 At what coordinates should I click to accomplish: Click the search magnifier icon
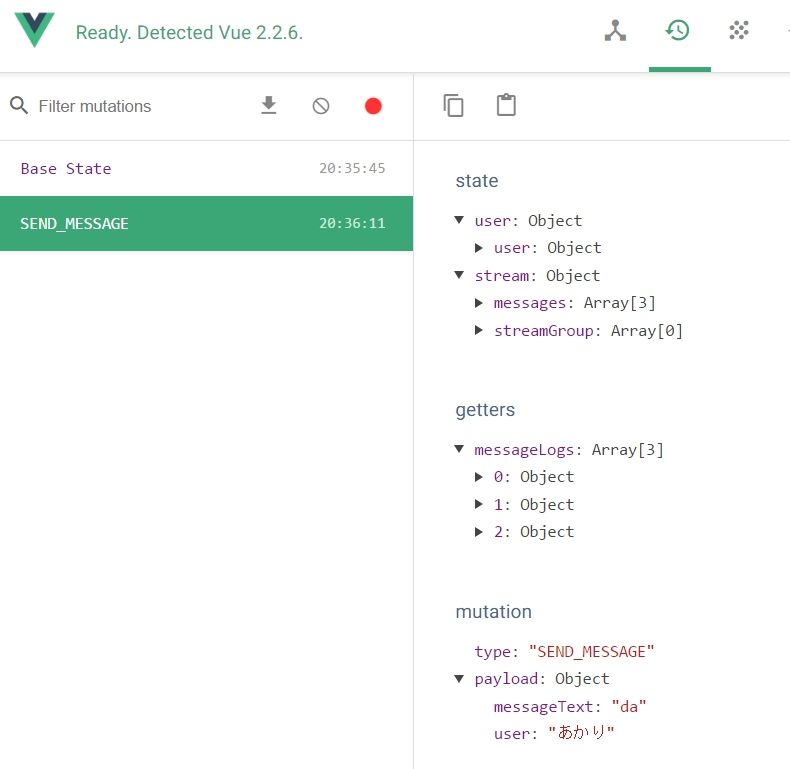tap(19, 105)
